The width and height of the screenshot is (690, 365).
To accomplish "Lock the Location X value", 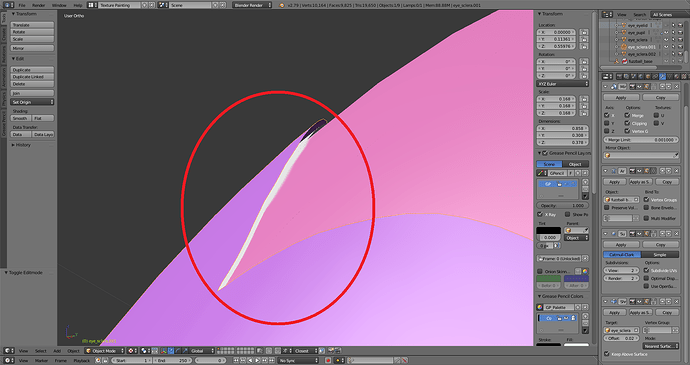I will point(584,32).
